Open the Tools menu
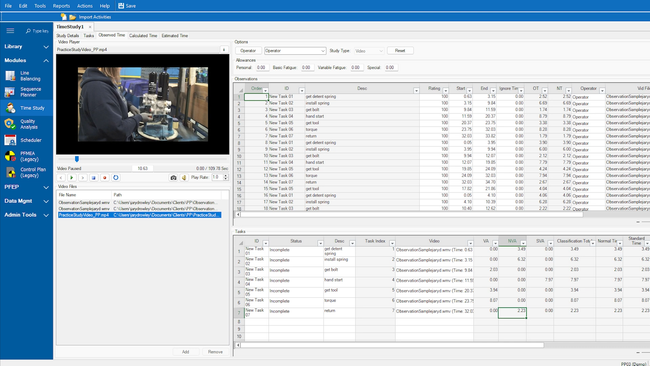The width and height of the screenshot is (650, 366). tap(40, 6)
